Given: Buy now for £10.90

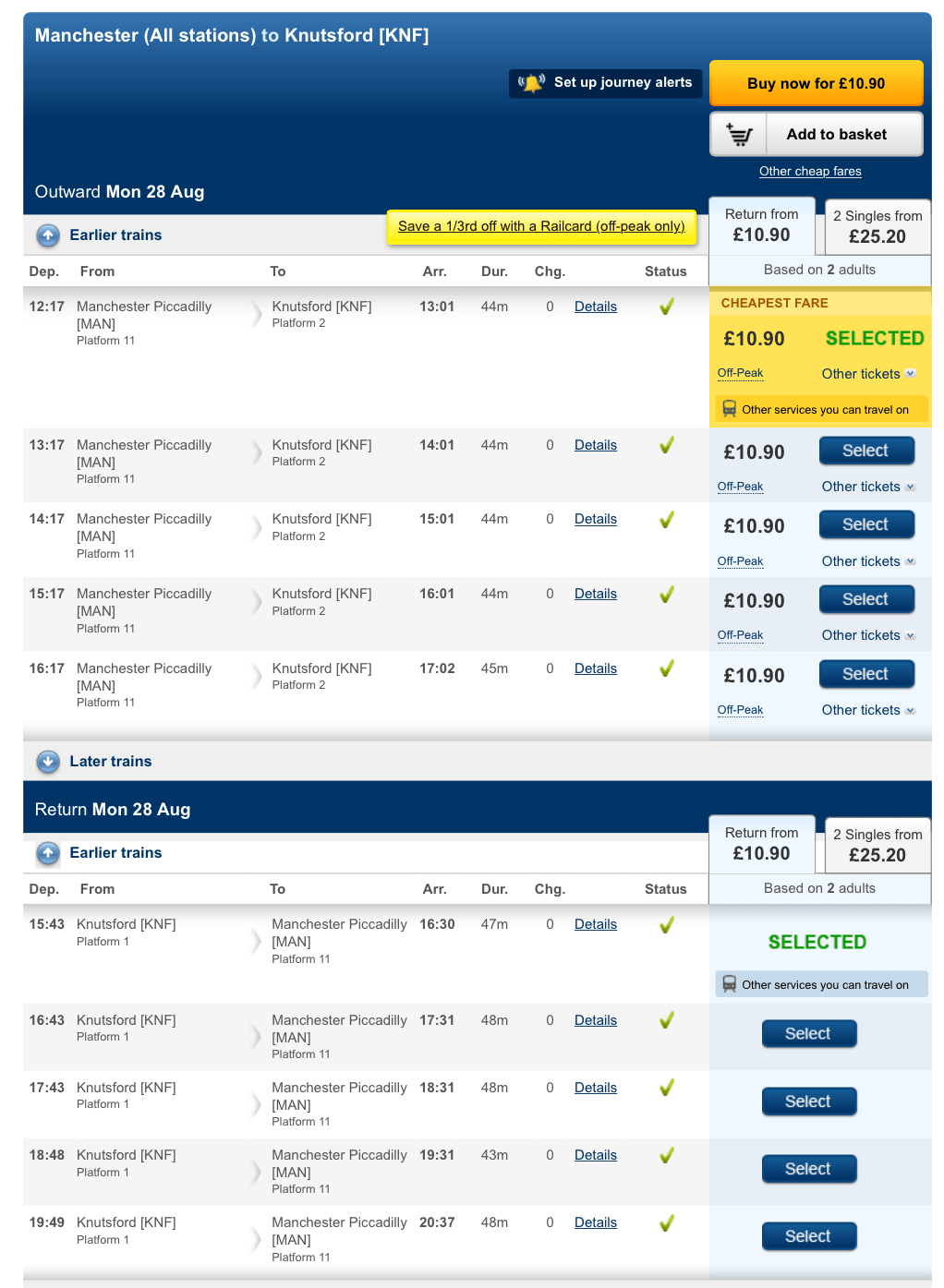Looking at the screenshot, I should (816, 84).
